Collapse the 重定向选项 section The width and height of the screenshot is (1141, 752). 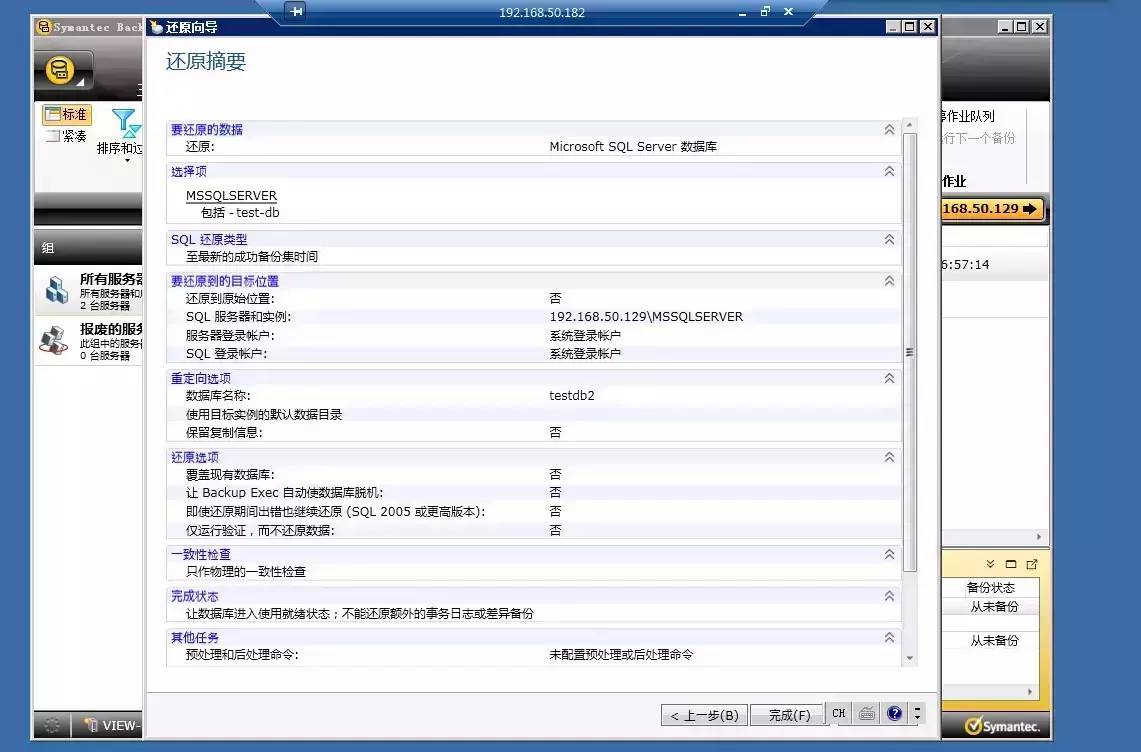(x=889, y=379)
